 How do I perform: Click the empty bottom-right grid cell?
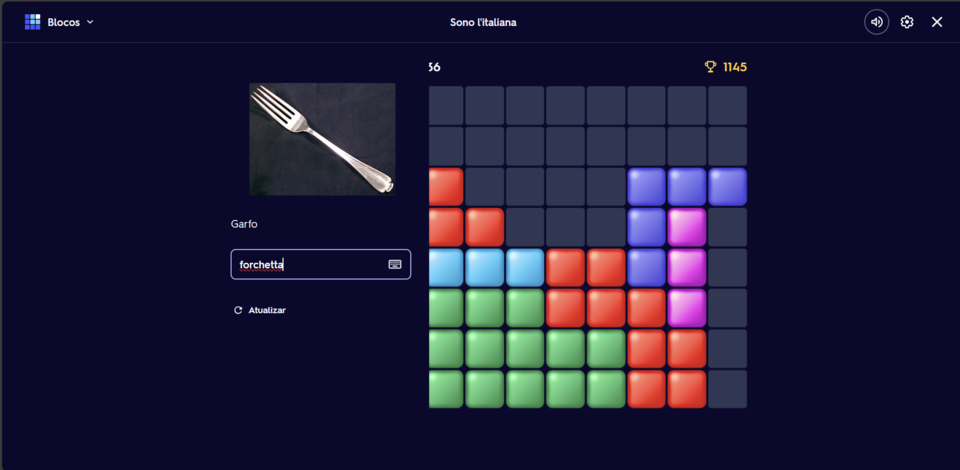click(x=727, y=389)
